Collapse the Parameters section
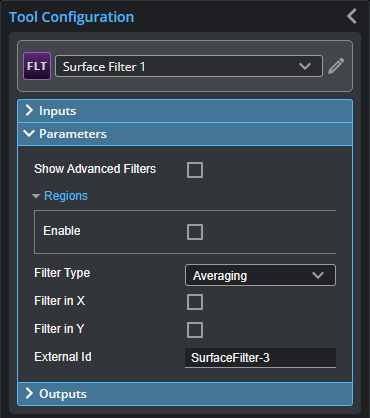The width and height of the screenshot is (370, 418). pos(185,134)
